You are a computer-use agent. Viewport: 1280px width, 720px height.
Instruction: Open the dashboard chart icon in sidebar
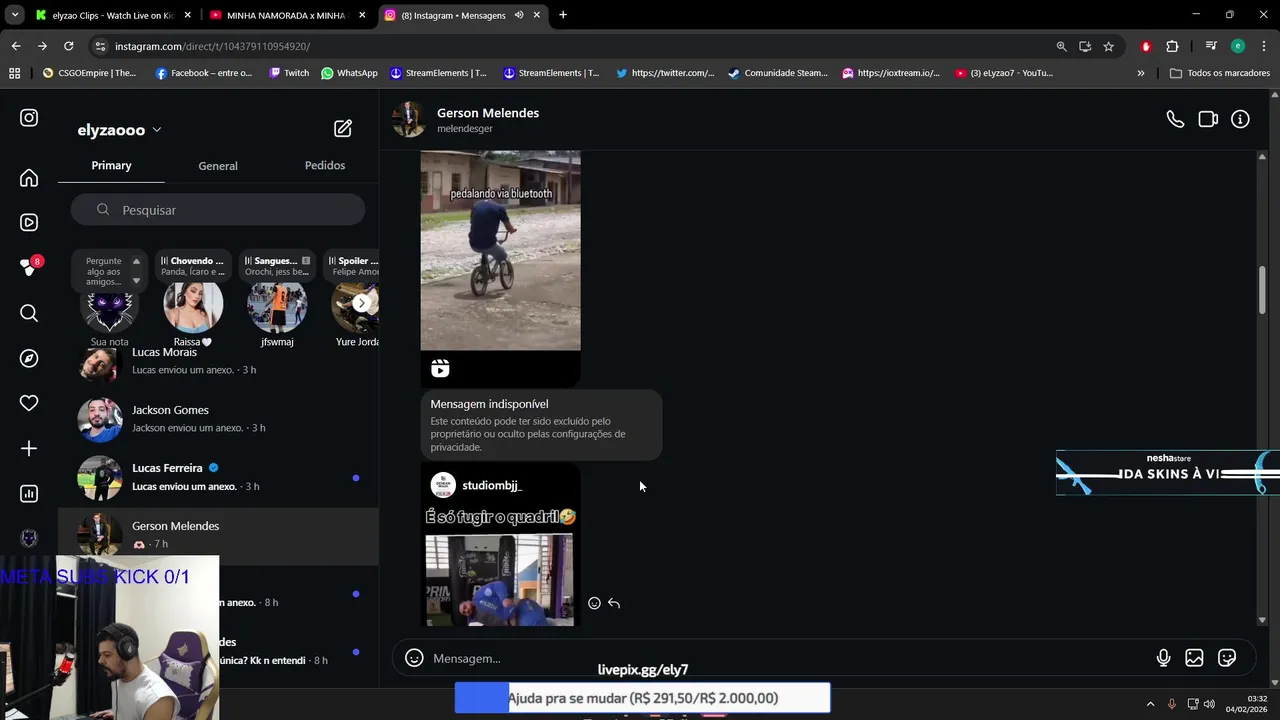(29, 494)
